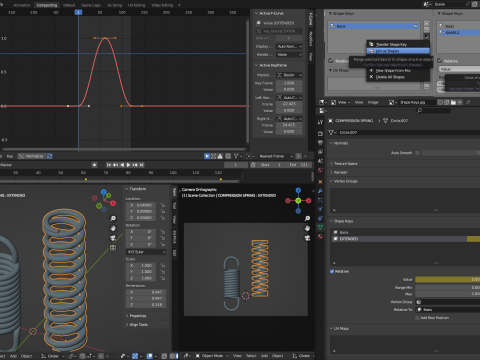Click the timeline keyframe marker near frame 60

click(86, 179)
